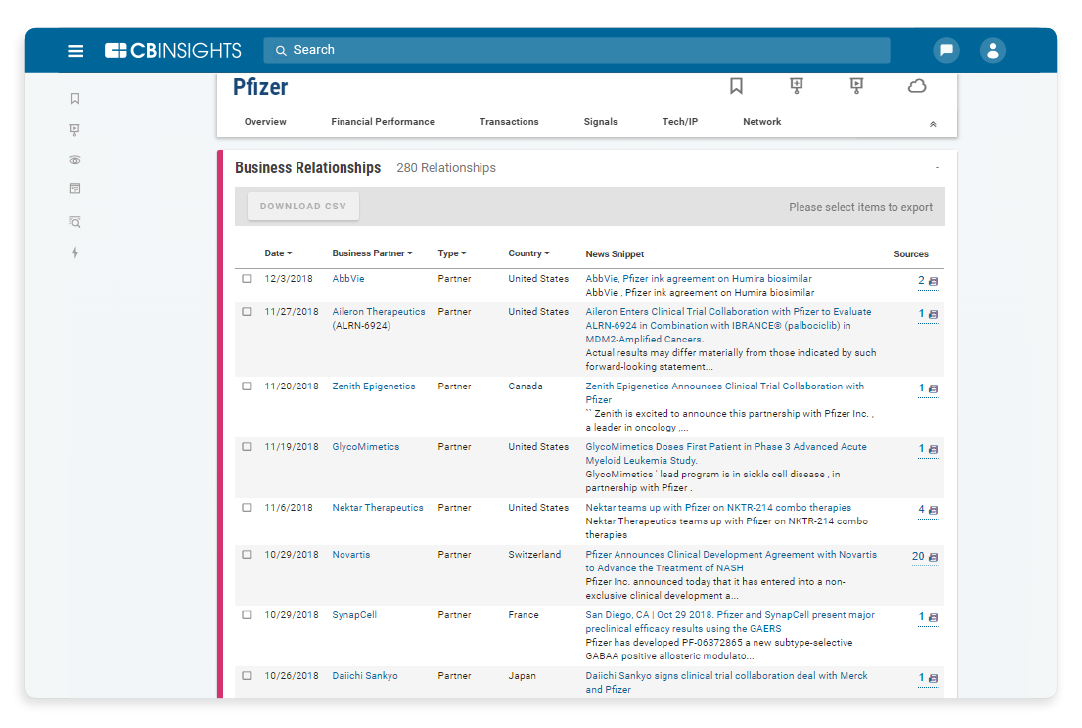Bookmark the Pfizer profile
Viewport: 1082px width, 728px height.
pos(736,86)
